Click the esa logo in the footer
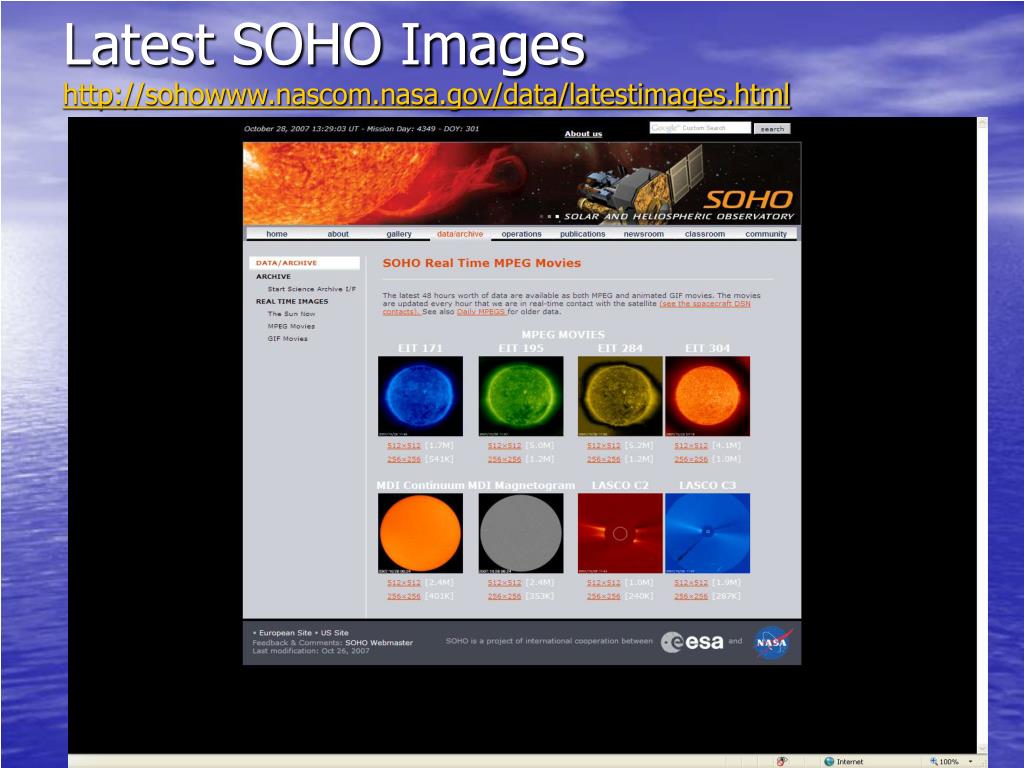The width and height of the screenshot is (1024, 768). coord(692,642)
